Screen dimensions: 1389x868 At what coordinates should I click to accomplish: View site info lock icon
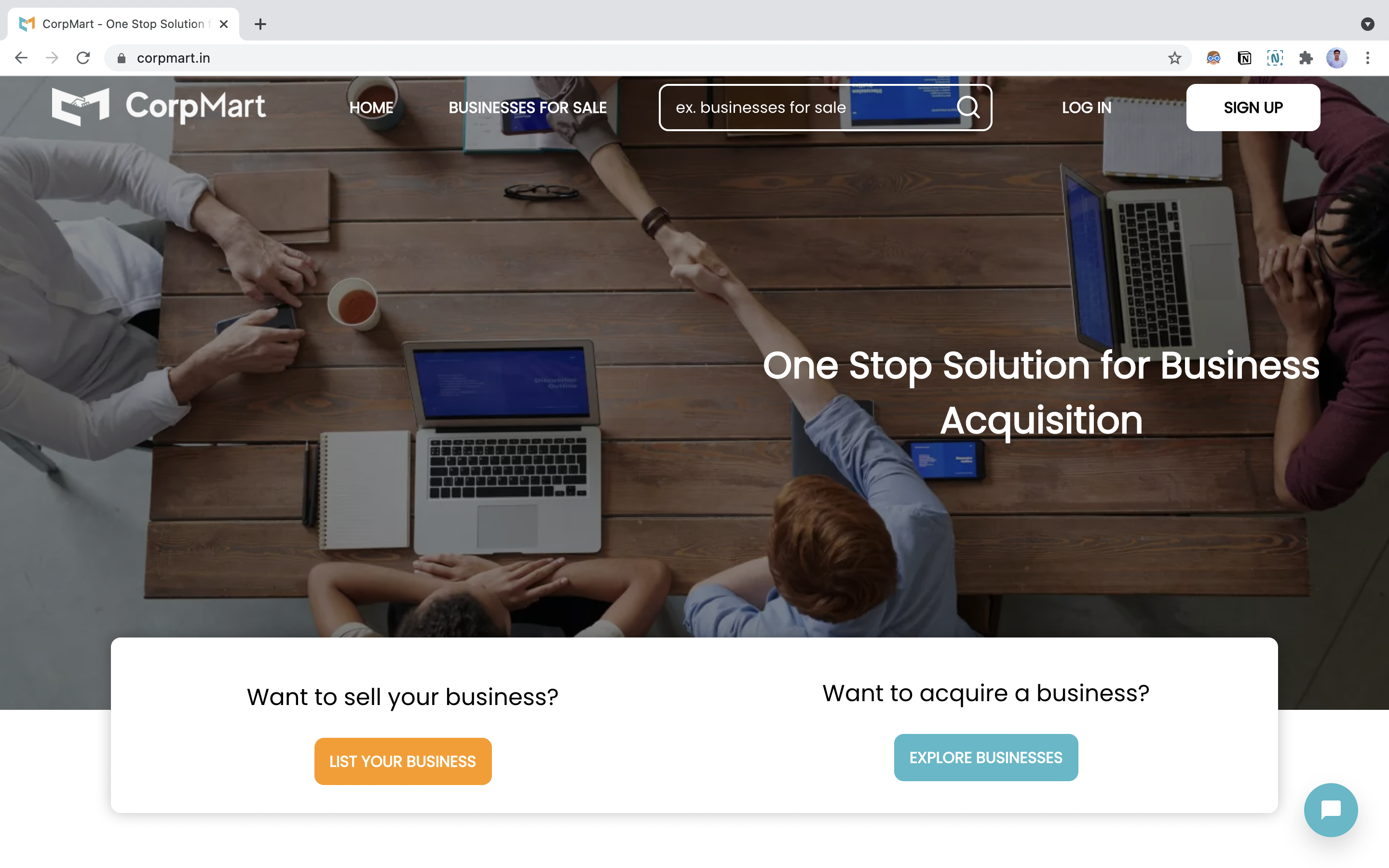tap(121, 58)
